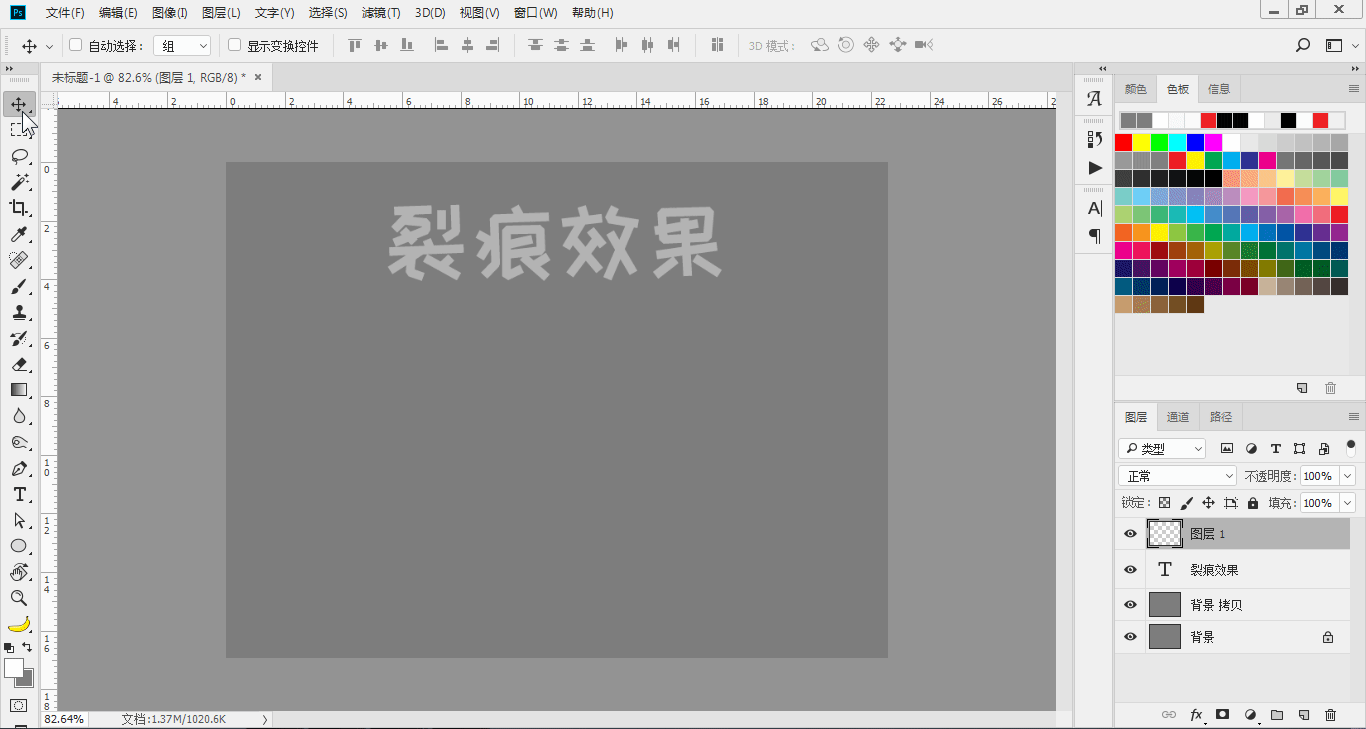Open the 类型 layer filter dropdown
The height and width of the screenshot is (729, 1366).
coord(1162,449)
